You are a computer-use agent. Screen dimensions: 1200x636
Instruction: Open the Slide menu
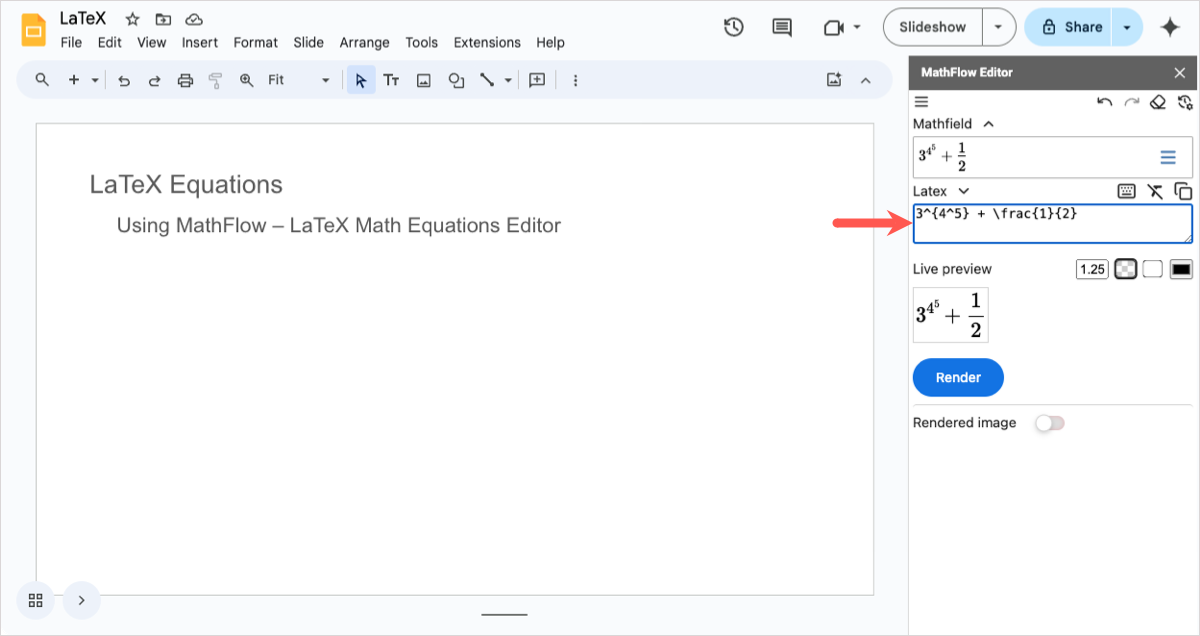click(x=309, y=43)
